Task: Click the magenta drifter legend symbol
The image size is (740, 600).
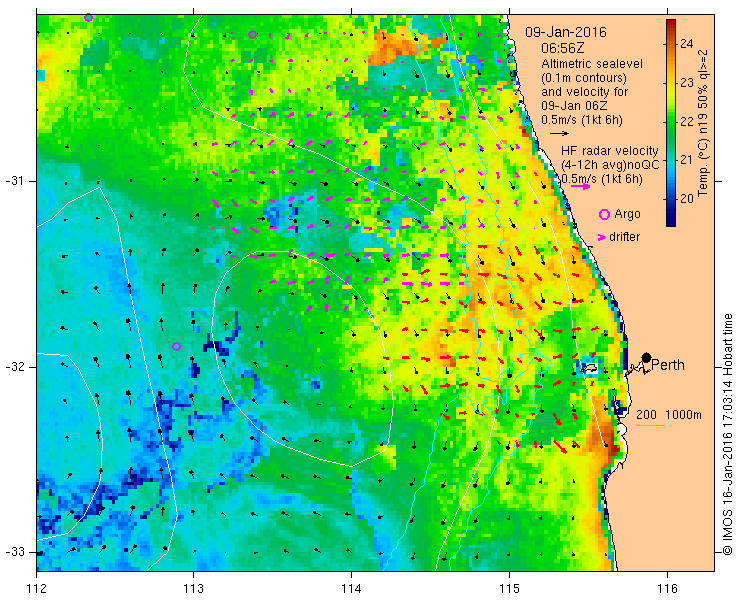Action: click(x=602, y=237)
